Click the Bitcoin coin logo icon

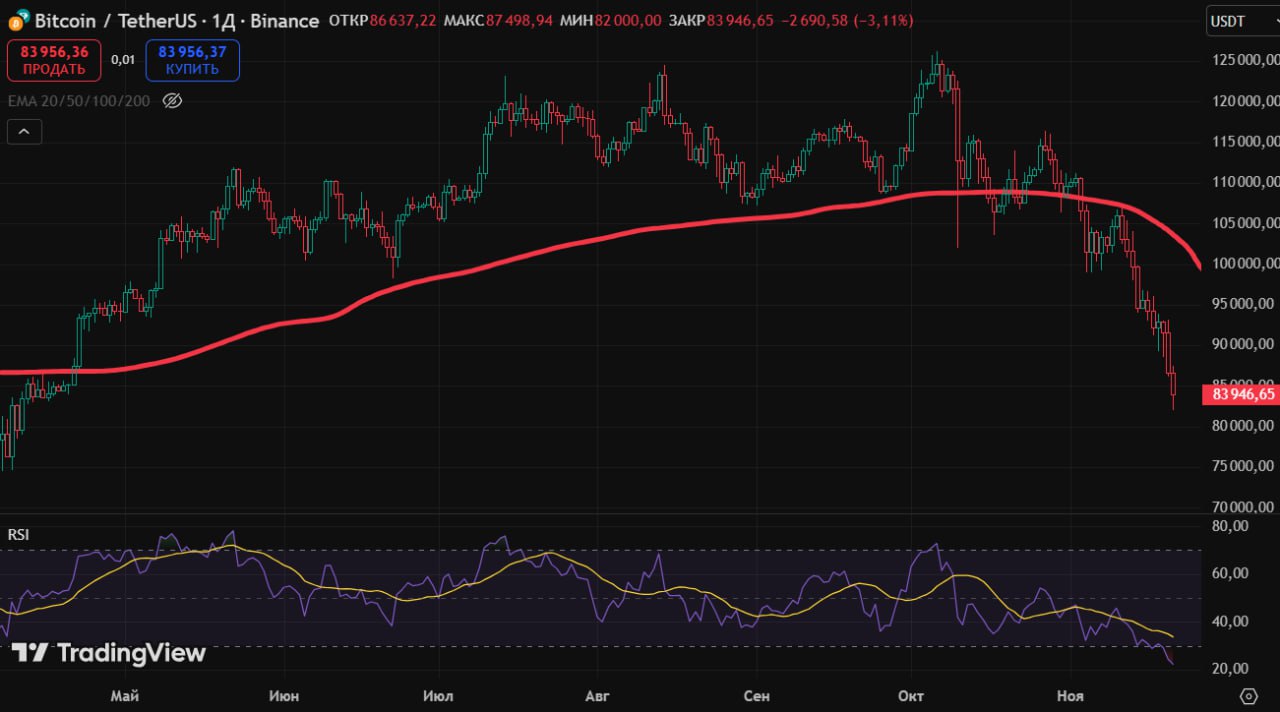[18, 20]
